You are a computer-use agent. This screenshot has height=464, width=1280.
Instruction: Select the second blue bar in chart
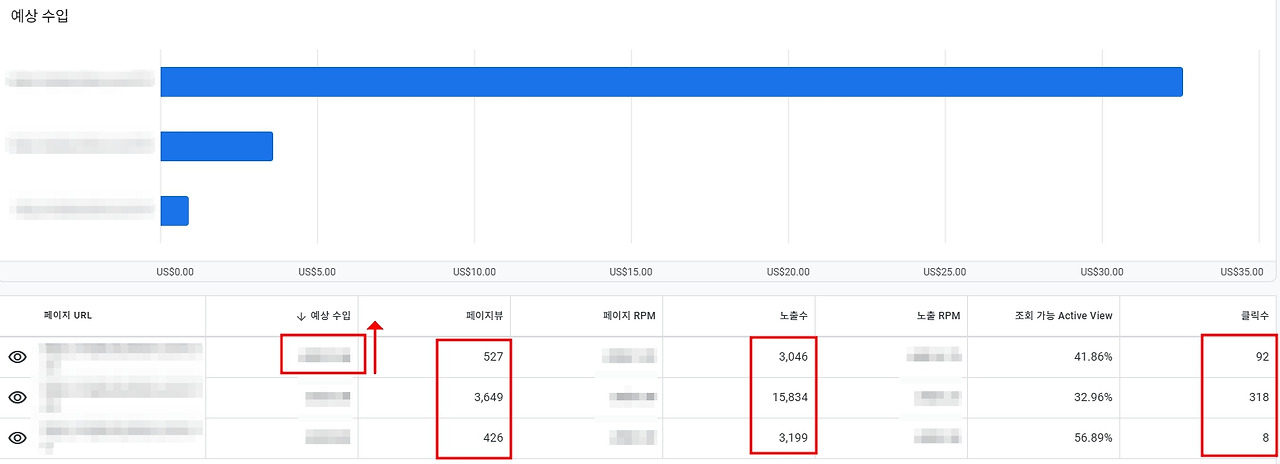(x=217, y=147)
